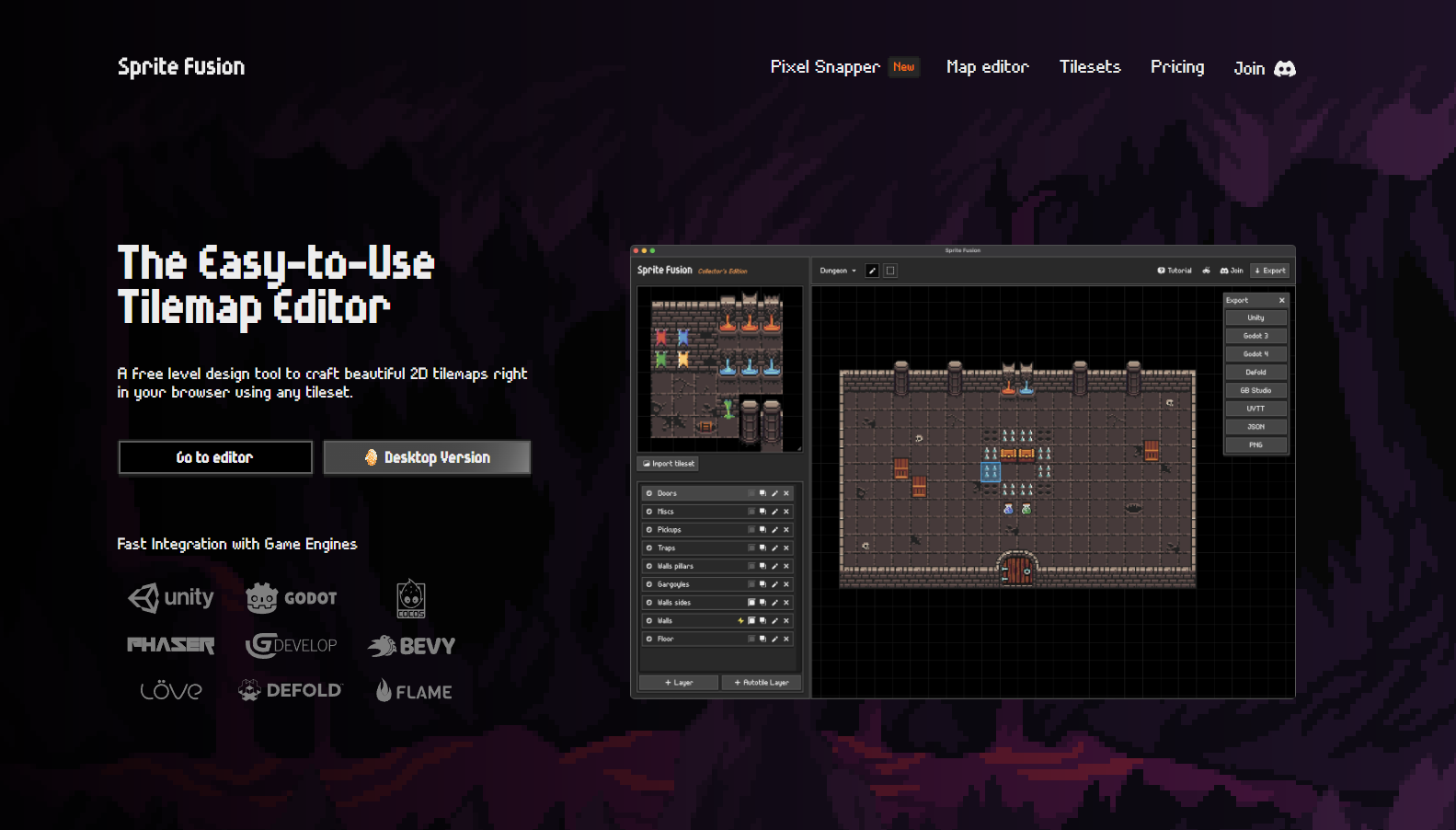Viewport: 1456px width, 830px height.
Task: Add a new layer with + Layer
Action: tap(679, 683)
